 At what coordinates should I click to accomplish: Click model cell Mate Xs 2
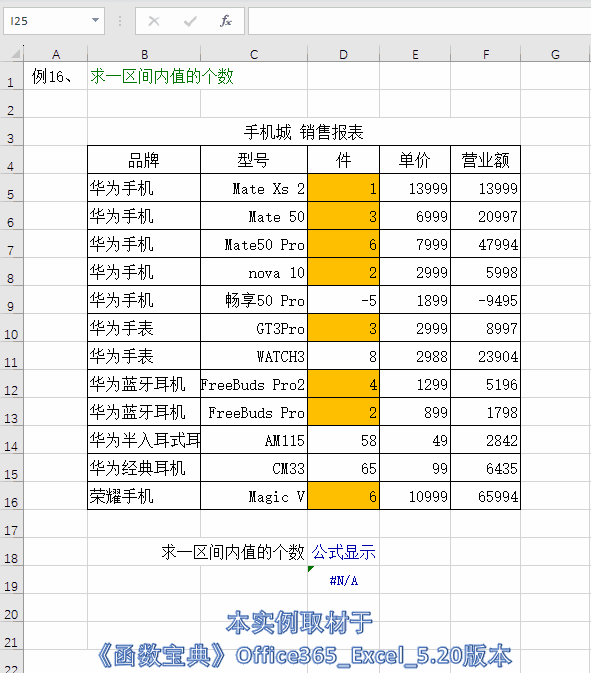[254, 188]
